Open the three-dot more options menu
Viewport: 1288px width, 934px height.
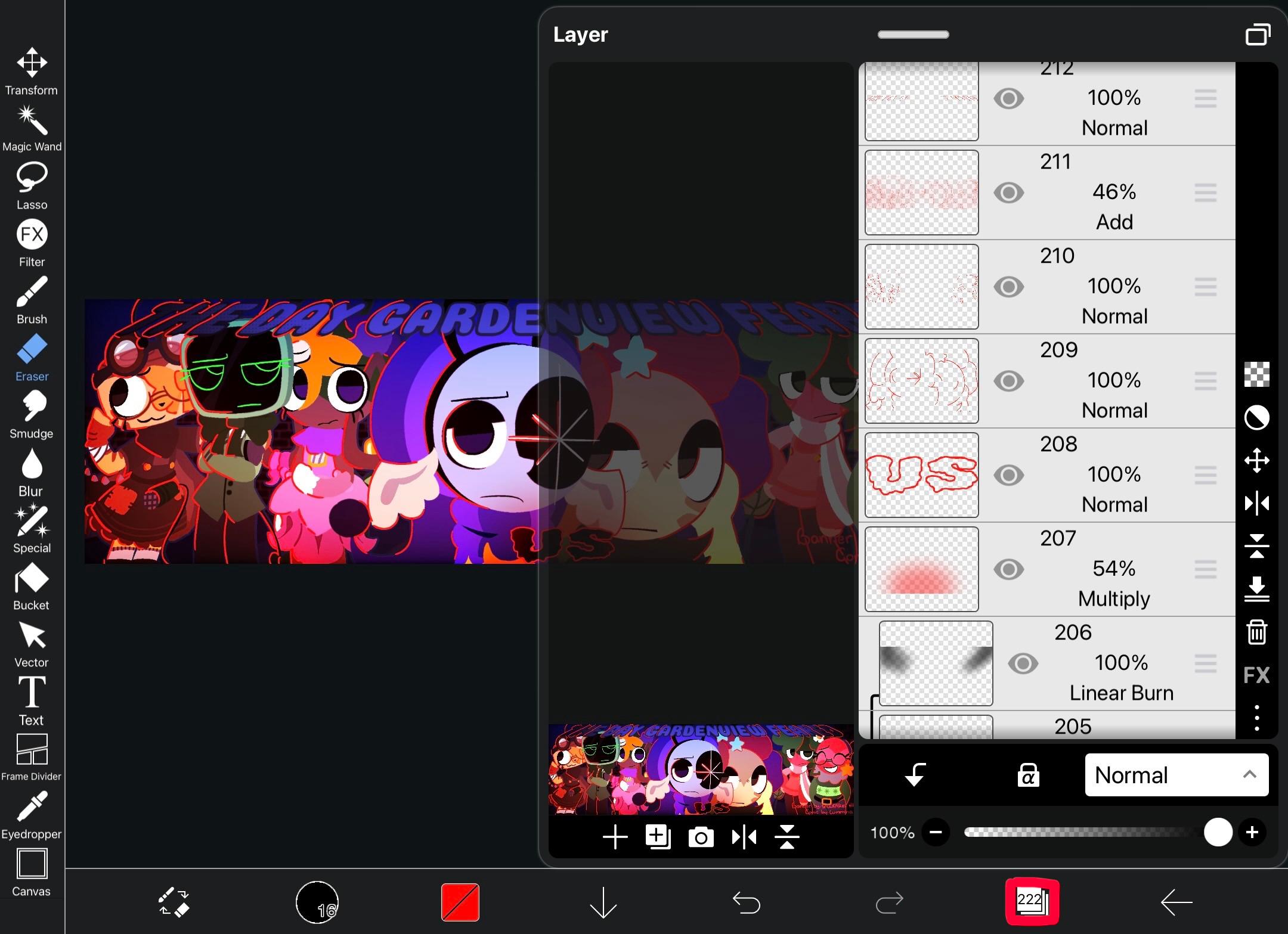(x=1256, y=718)
